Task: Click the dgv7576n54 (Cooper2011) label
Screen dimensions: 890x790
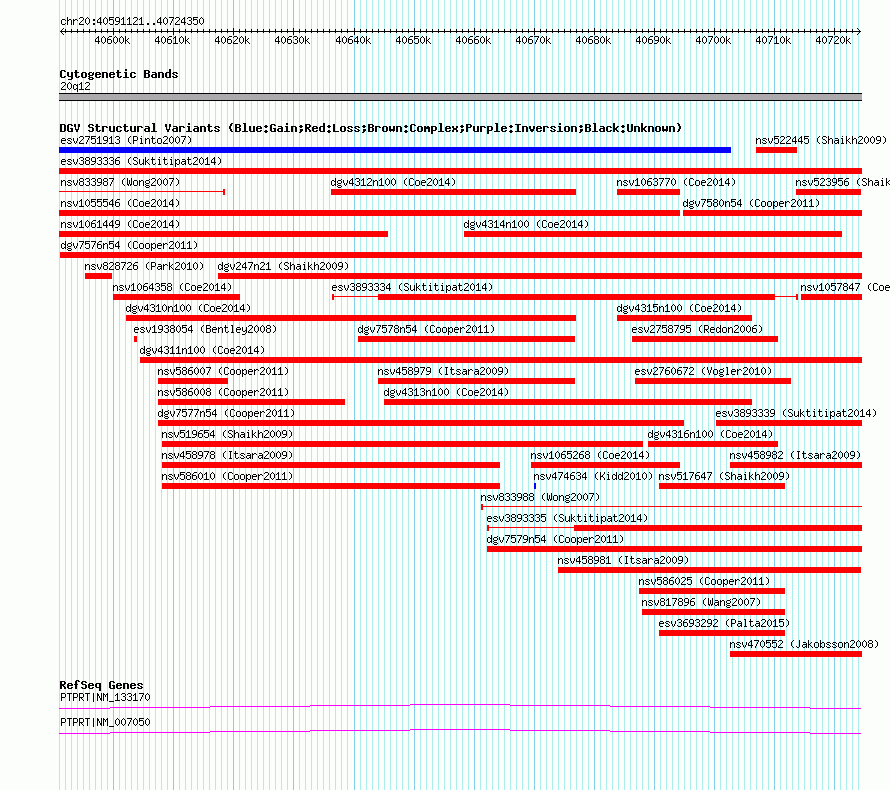Action: (129, 245)
